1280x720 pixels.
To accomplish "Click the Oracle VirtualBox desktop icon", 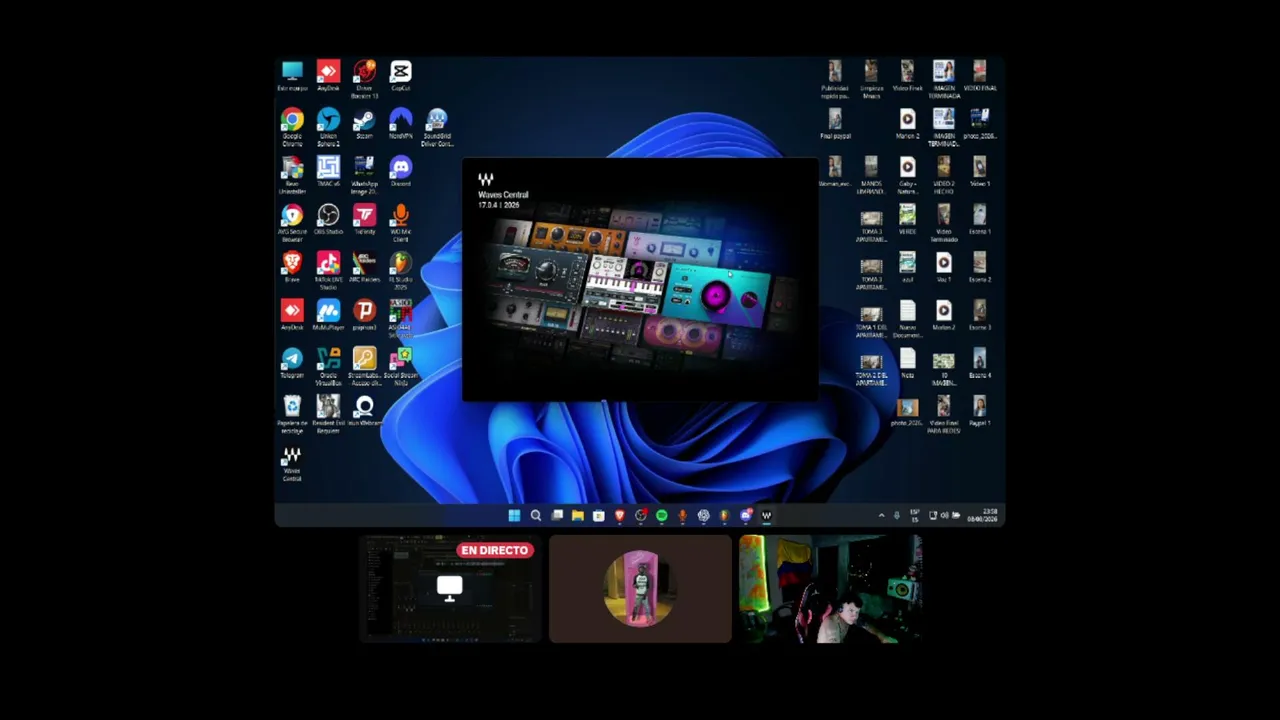I will tap(328, 367).
